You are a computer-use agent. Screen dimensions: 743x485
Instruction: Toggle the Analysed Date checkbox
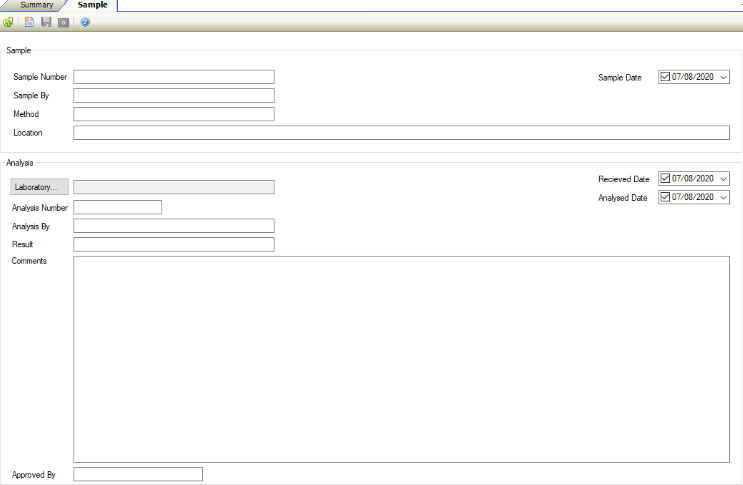tap(666, 198)
